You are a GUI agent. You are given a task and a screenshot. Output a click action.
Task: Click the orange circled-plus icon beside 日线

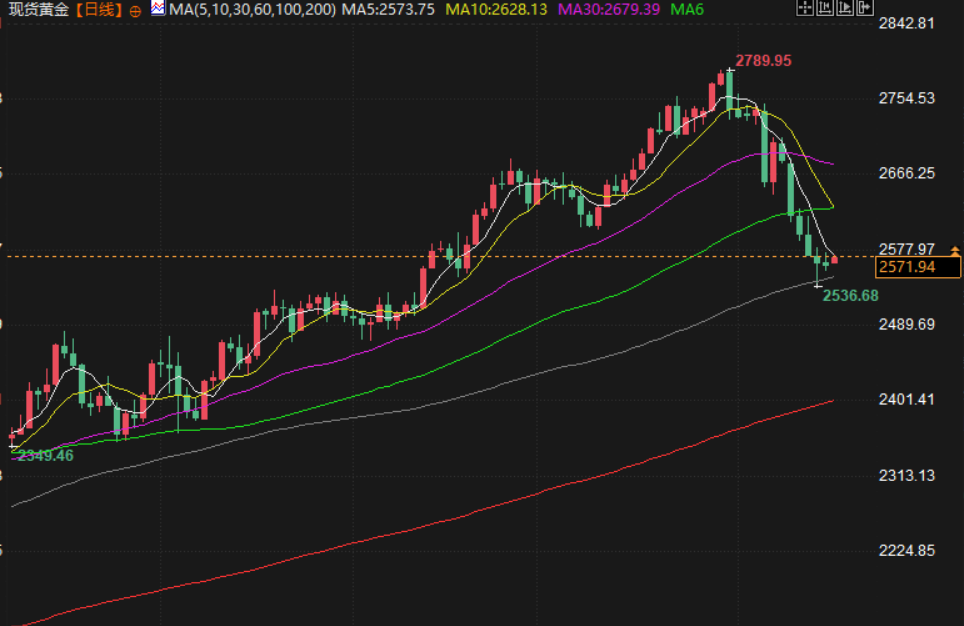click(135, 11)
